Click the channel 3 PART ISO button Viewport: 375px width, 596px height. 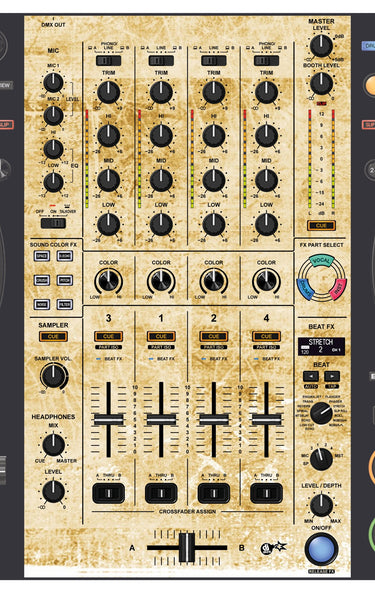click(x=109, y=347)
